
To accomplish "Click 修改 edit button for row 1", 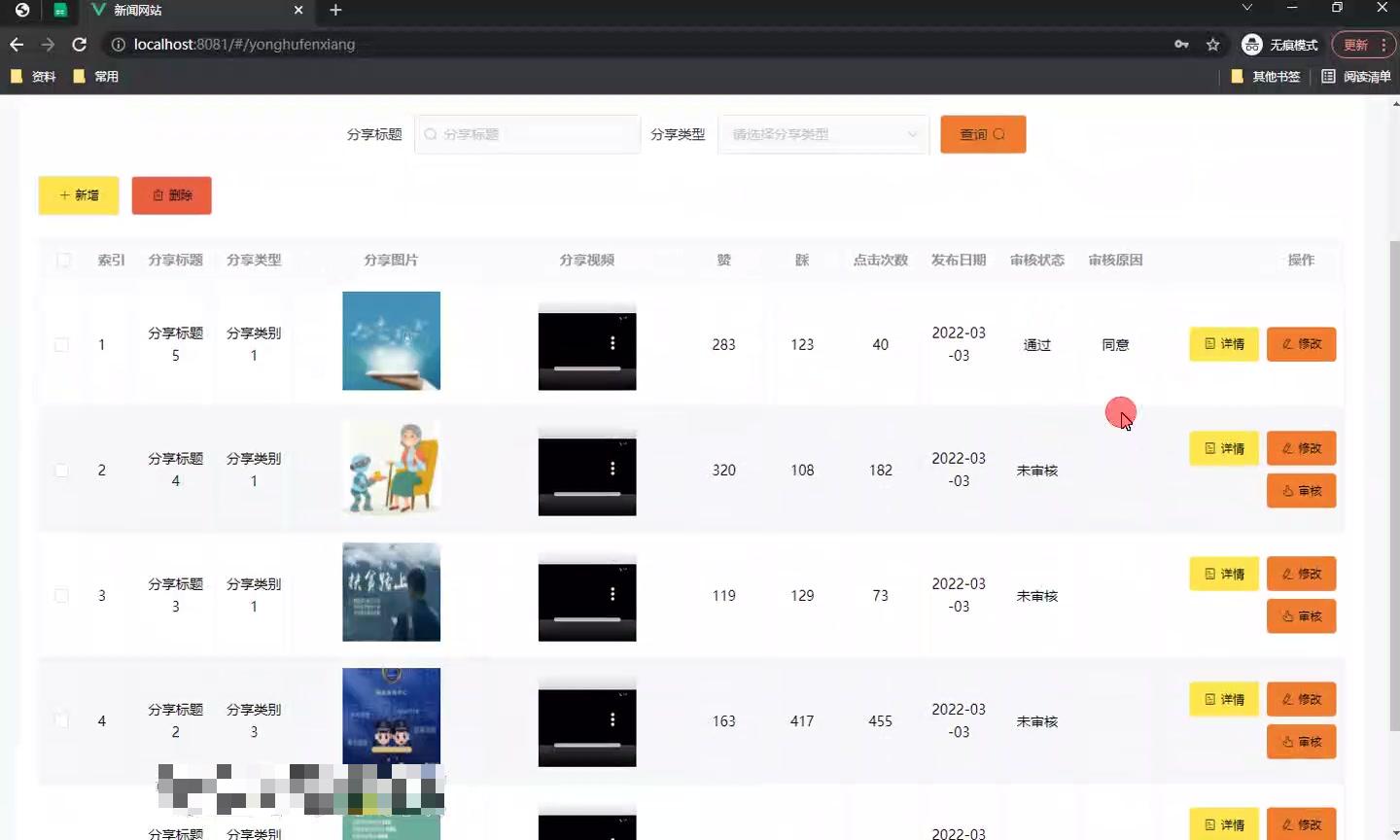I will click(x=1301, y=344).
